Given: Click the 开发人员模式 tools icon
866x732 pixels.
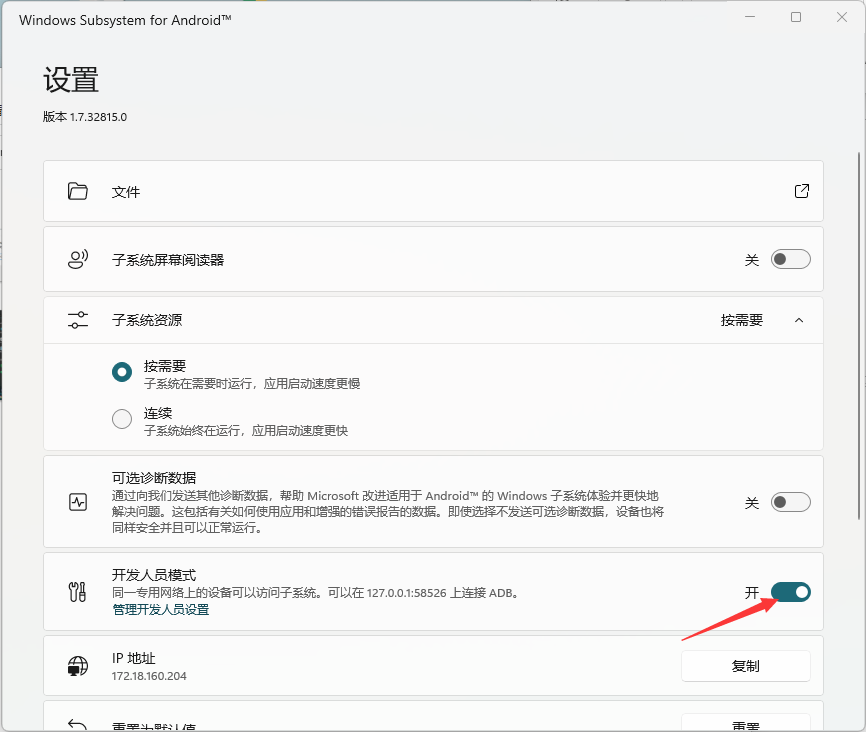Looking at the screenshot, I should (x=77, y=592).
